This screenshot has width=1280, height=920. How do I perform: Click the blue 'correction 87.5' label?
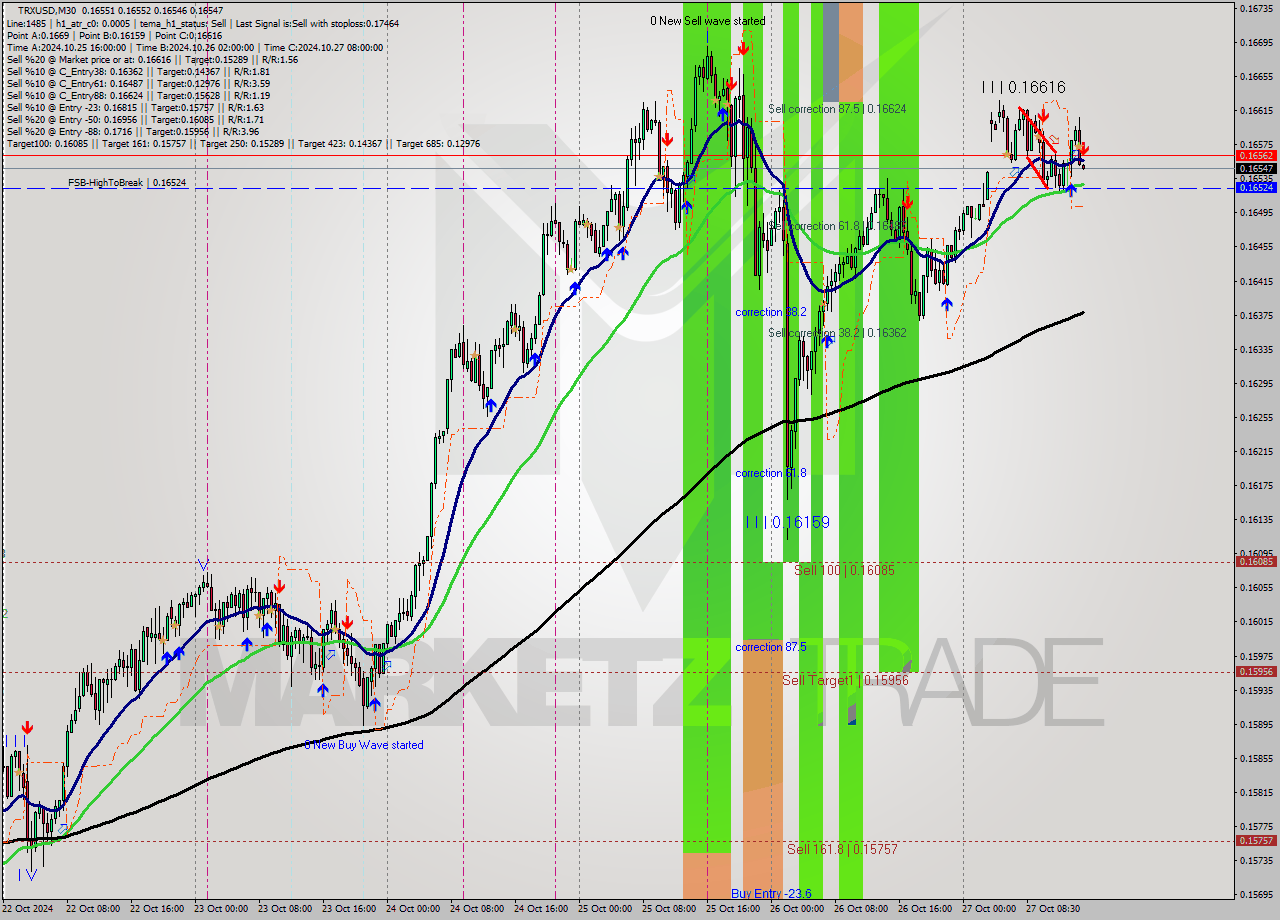tap(770, 647)
